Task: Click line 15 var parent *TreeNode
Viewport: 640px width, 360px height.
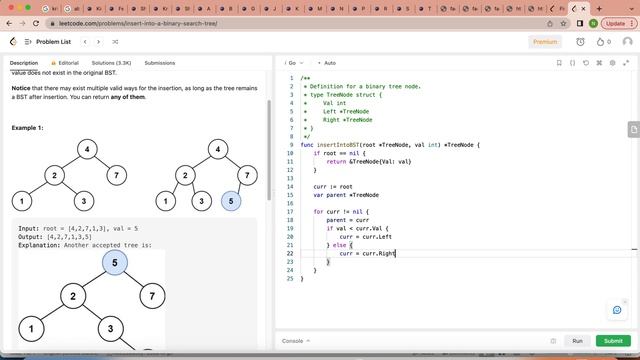Action: pos(346,195)
